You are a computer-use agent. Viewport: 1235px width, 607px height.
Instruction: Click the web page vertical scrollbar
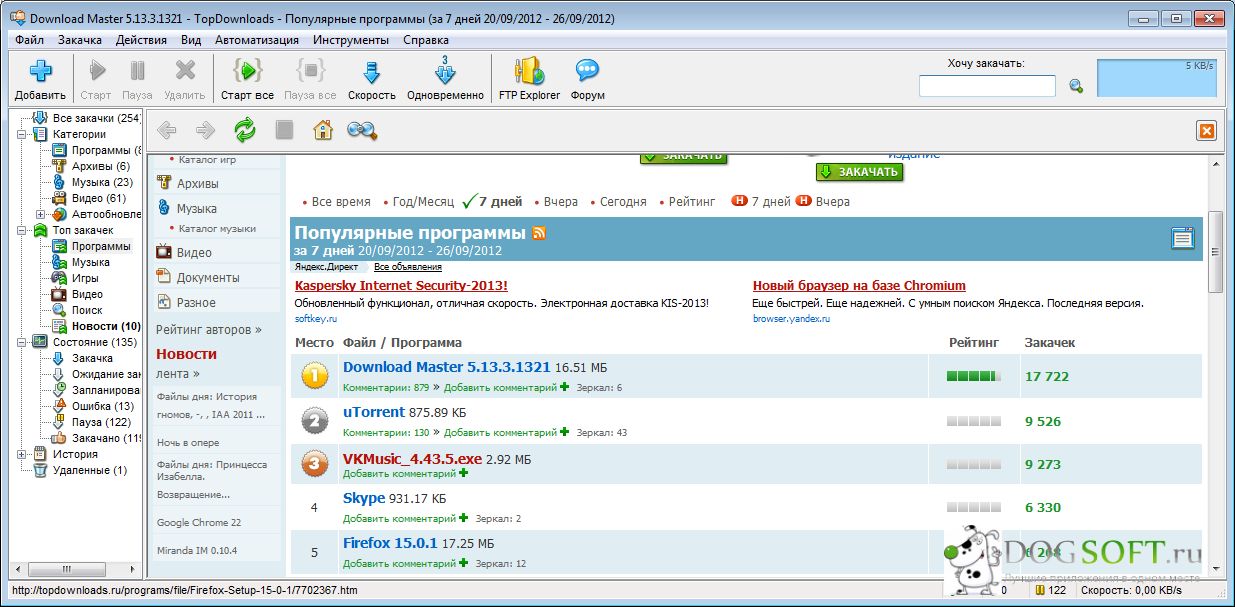(x=1216, y=250)
